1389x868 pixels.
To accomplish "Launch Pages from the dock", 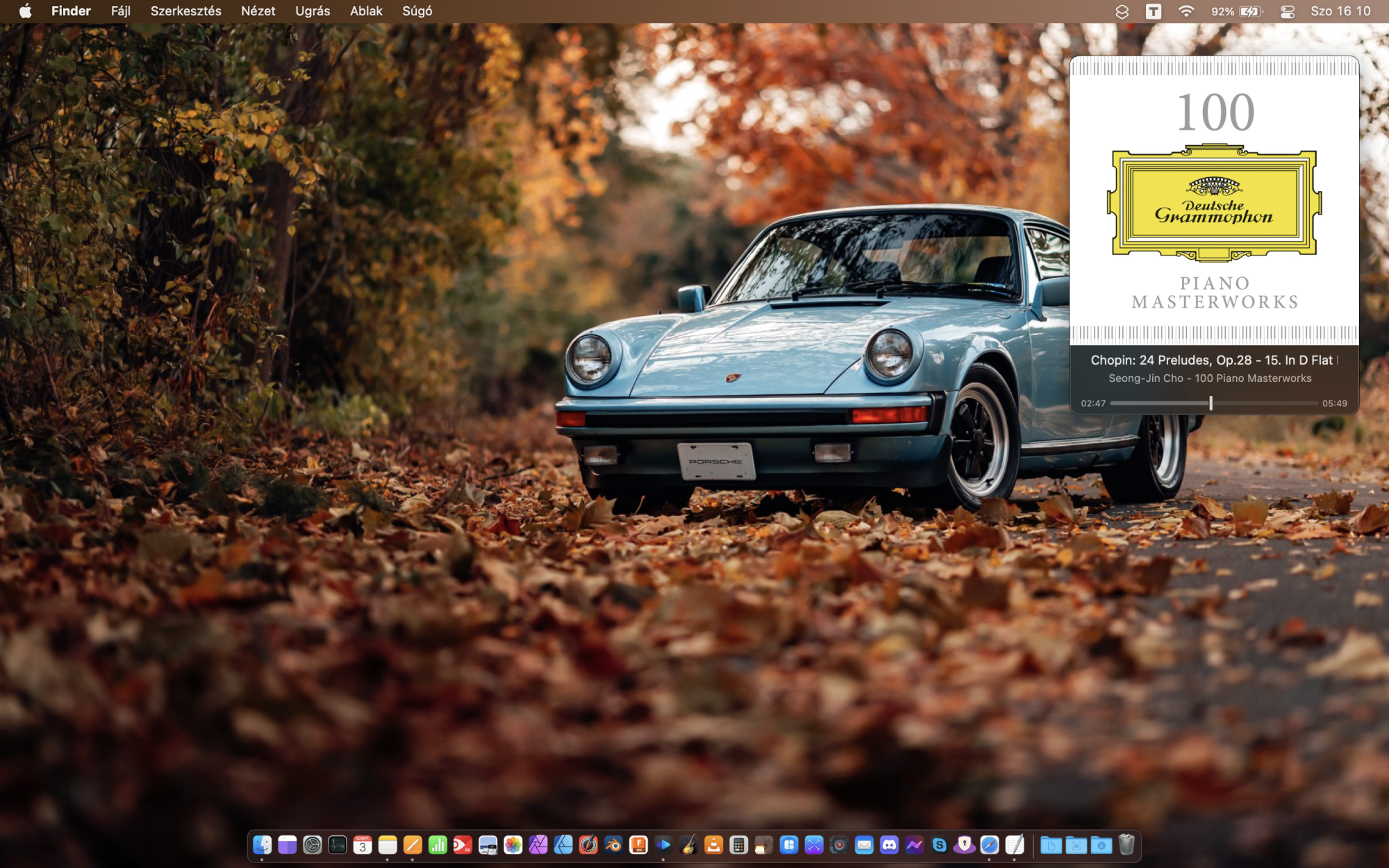I will click(x=413, y=845).
